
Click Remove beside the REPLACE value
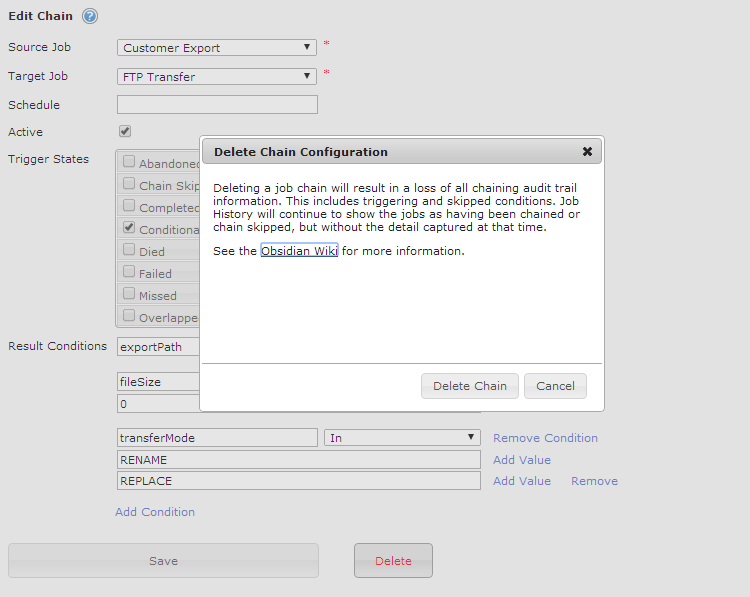[x=594, y=481]
